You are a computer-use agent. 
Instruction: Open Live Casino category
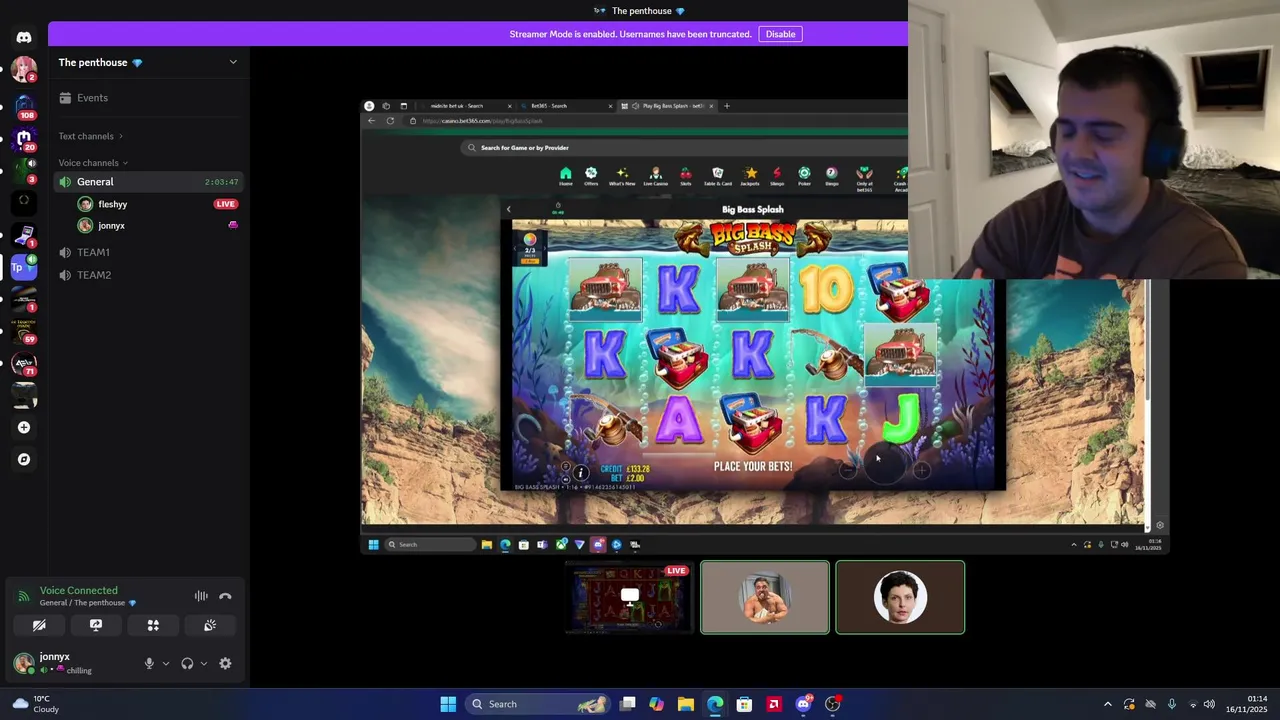coord(655,177)
